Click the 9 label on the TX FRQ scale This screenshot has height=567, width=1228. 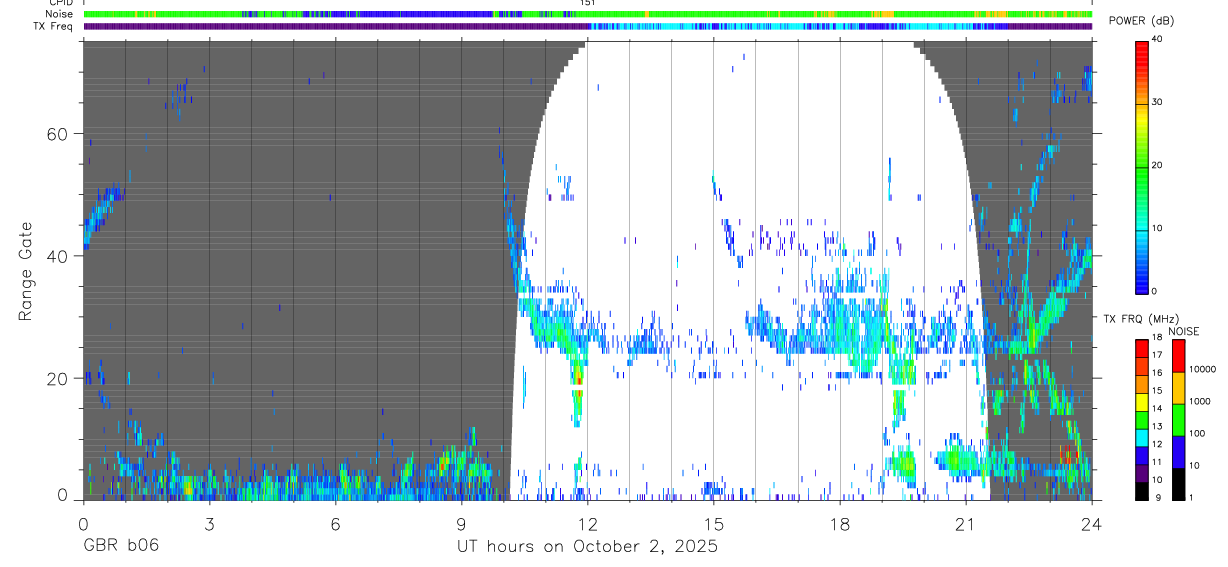point(1158,497)
